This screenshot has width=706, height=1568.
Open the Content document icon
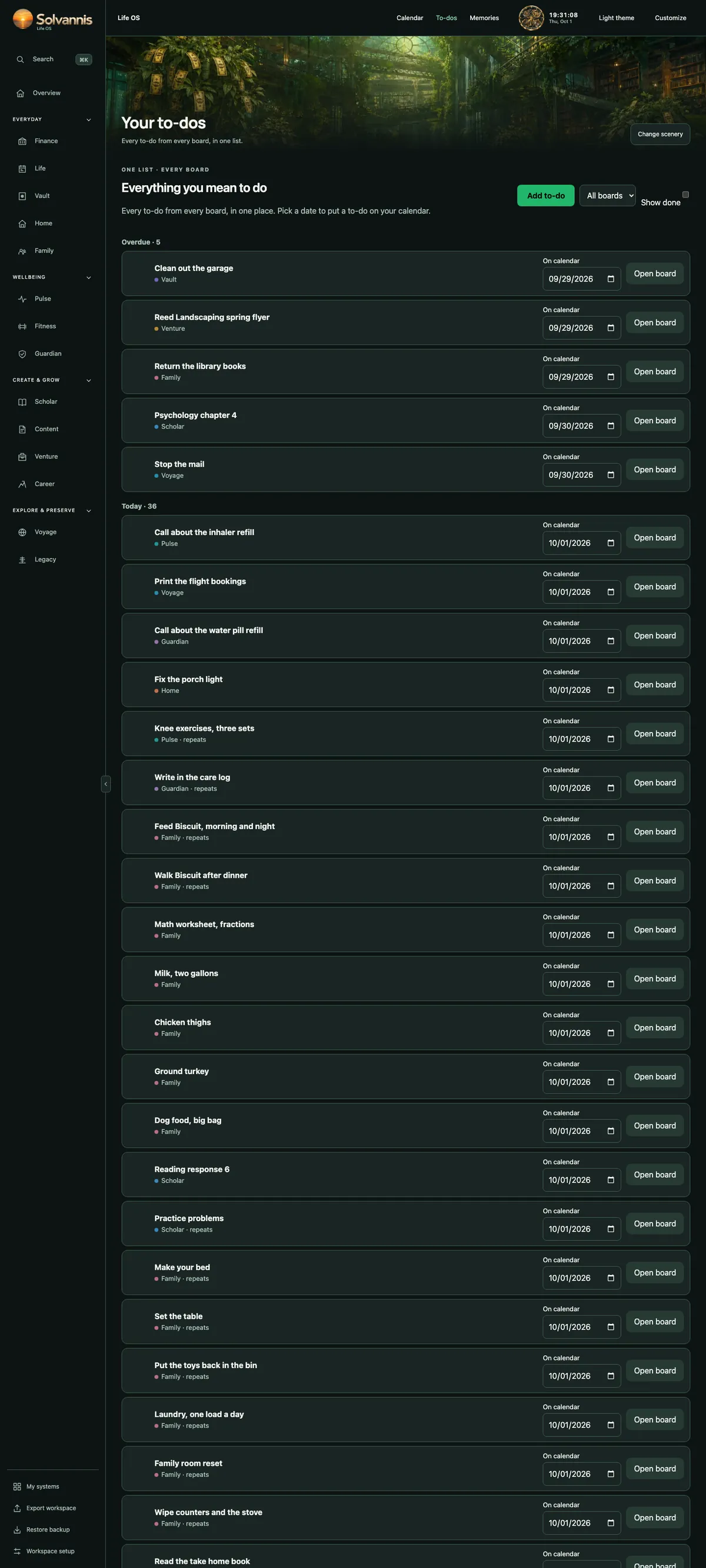[22, 429]
